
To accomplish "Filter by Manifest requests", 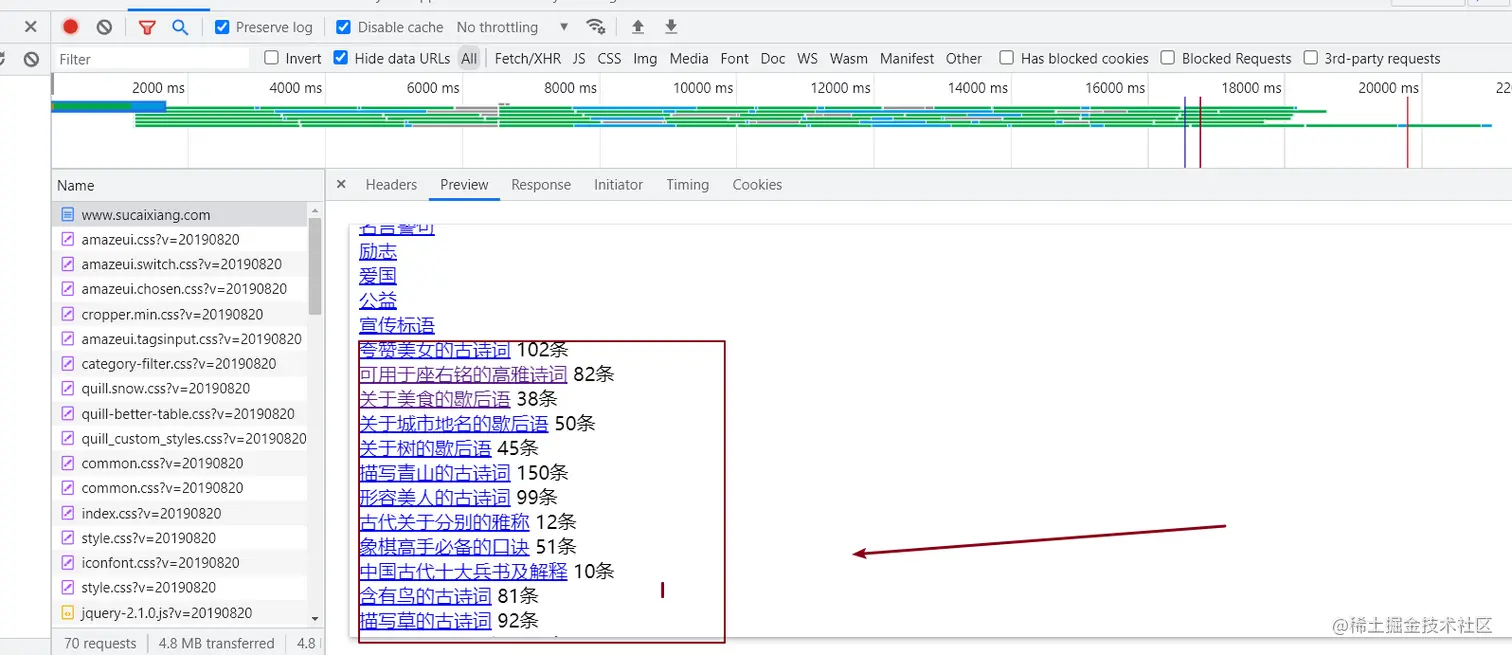I will [907, 59].
